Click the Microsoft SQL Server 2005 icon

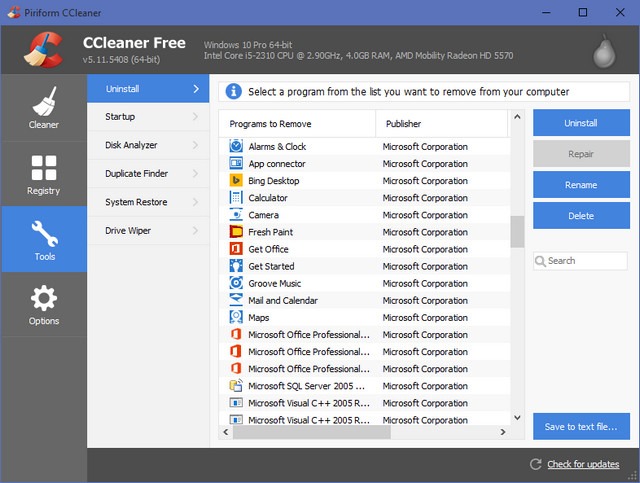(x=236, y=385)
